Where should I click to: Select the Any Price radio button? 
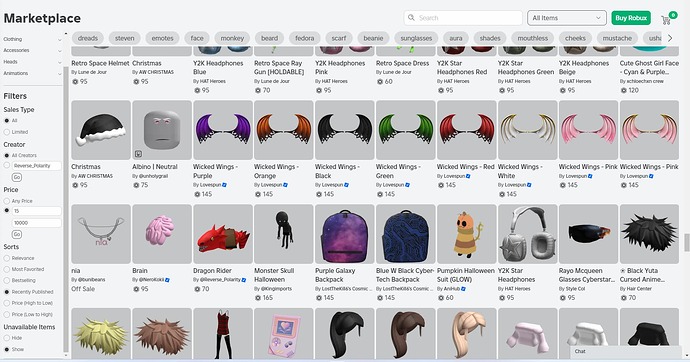[x=7, y=201]
